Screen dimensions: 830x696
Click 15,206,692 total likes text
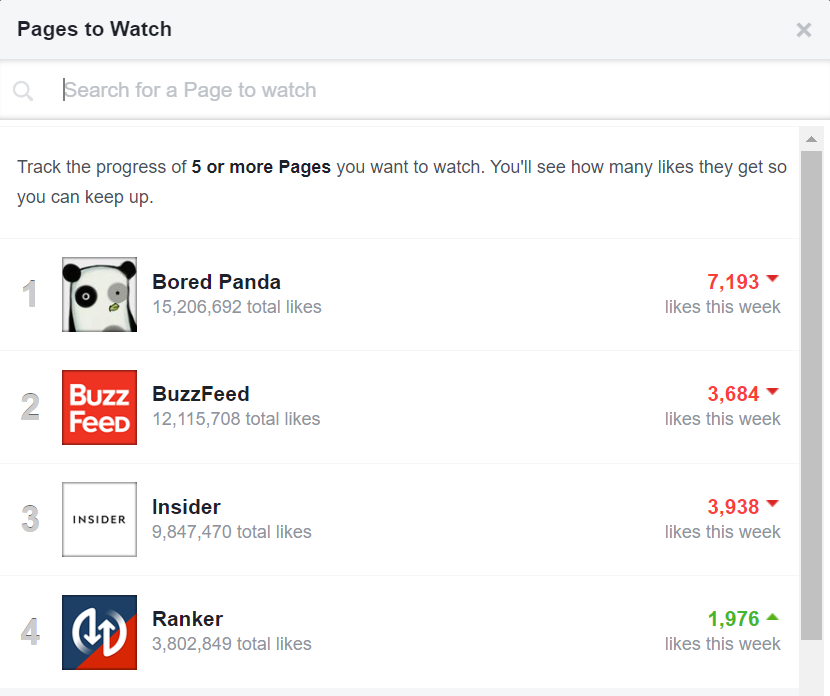[237, 307]
